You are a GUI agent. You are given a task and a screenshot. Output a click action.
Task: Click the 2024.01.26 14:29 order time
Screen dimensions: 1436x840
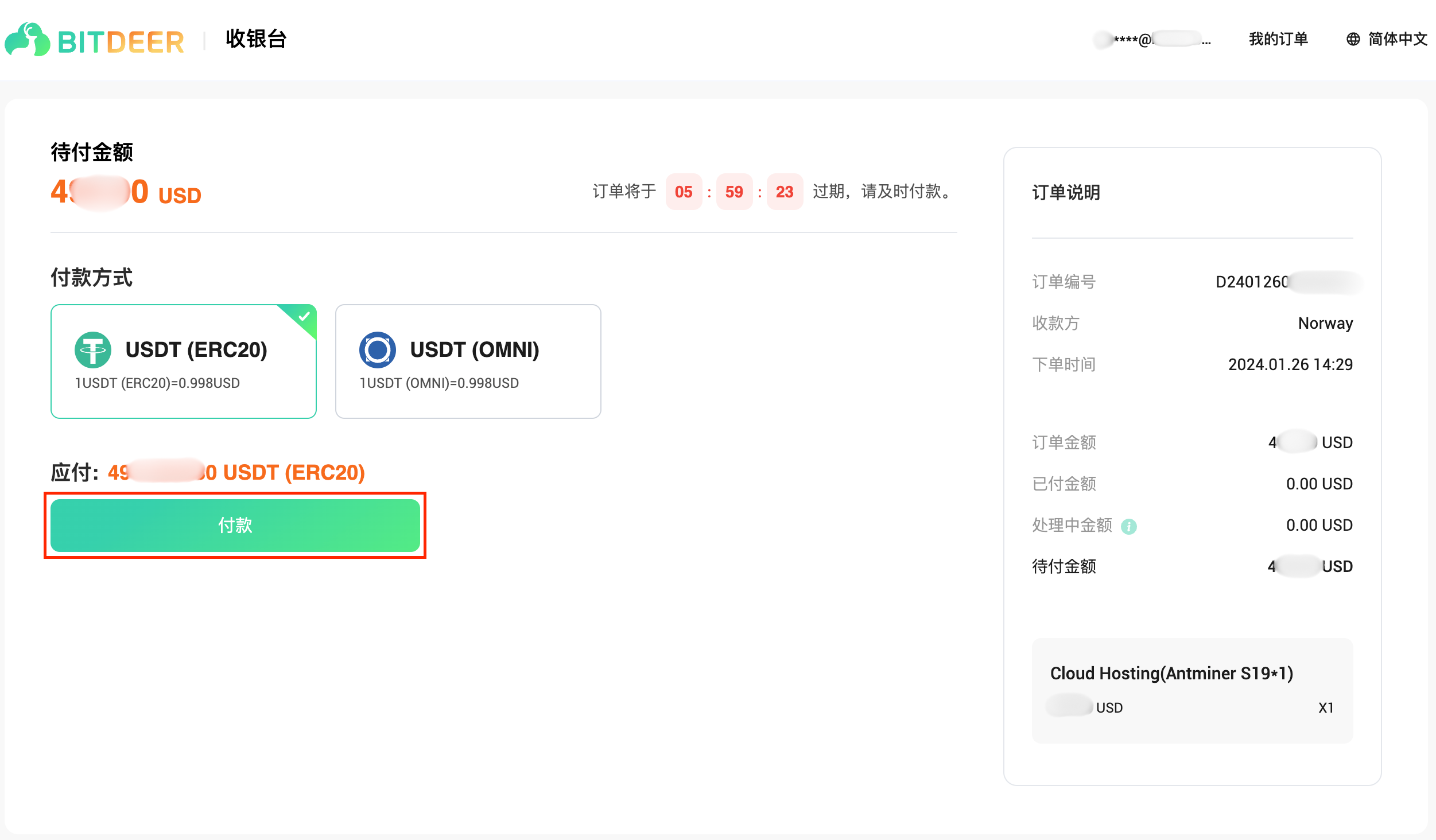[x=1290, y=364]
